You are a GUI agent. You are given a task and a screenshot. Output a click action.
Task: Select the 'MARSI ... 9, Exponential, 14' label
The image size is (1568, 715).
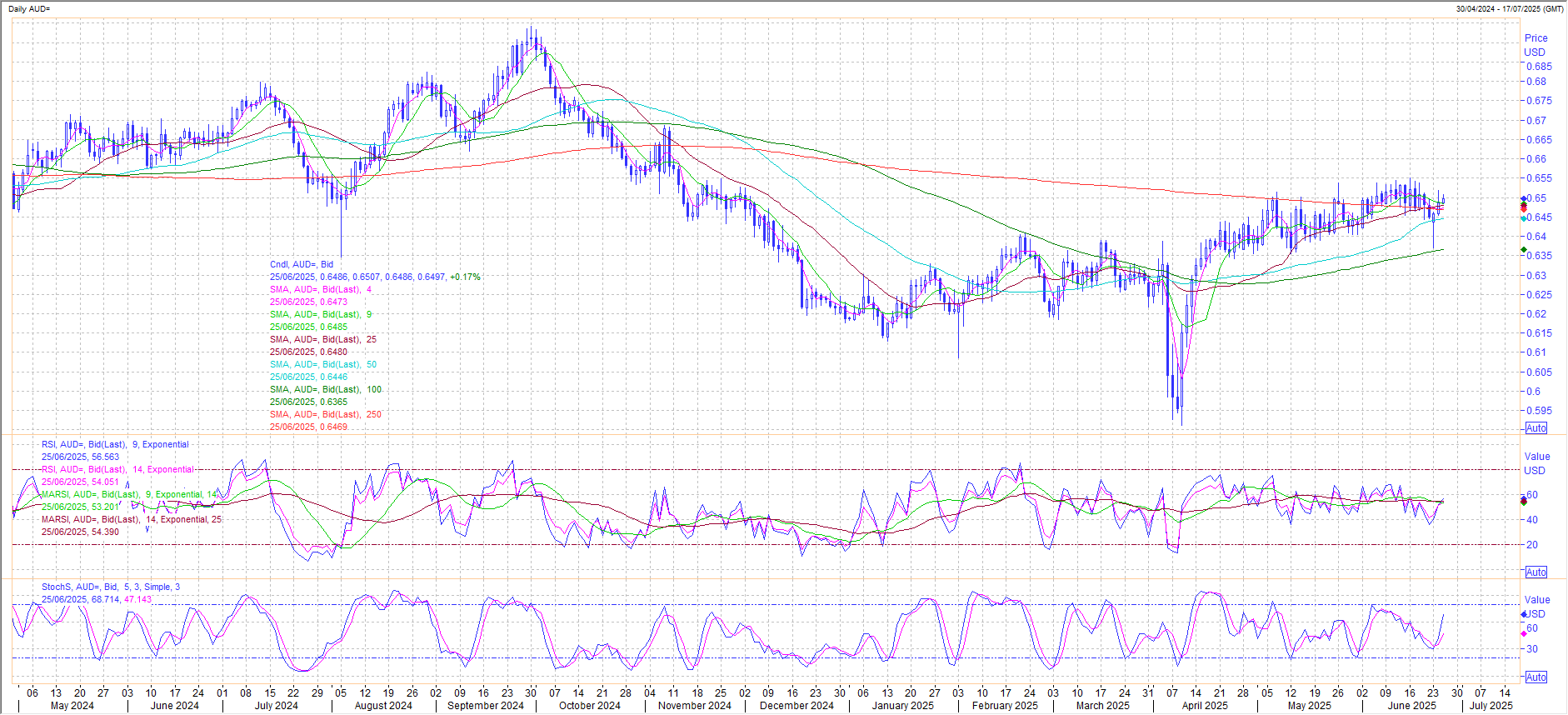click(129, 495)
